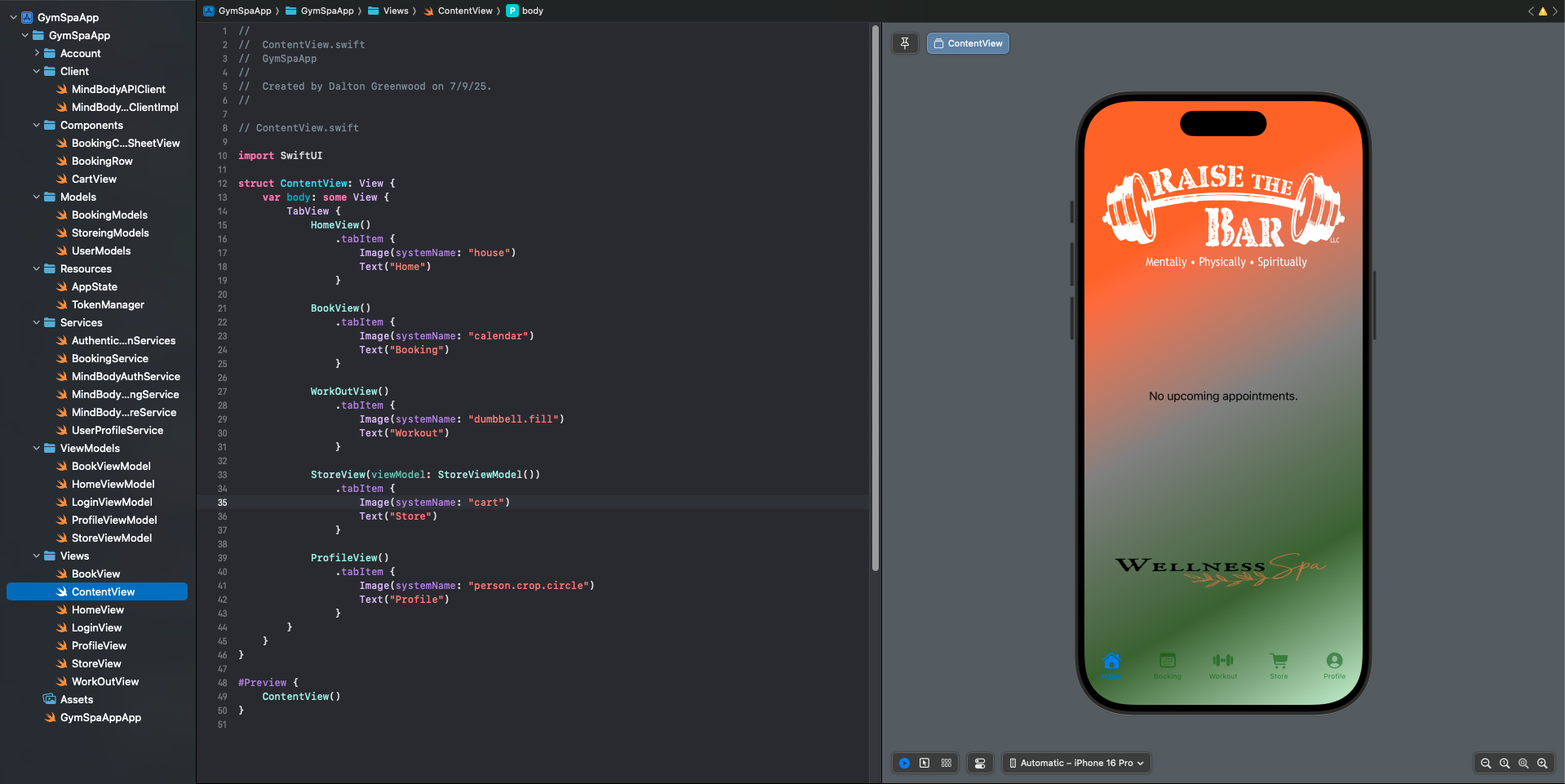The height and width of the screenshot is (784, 1565).
Task: Click the Swift icon beside TokenManager
Action: pyautogui.click(x=61, y=304)
